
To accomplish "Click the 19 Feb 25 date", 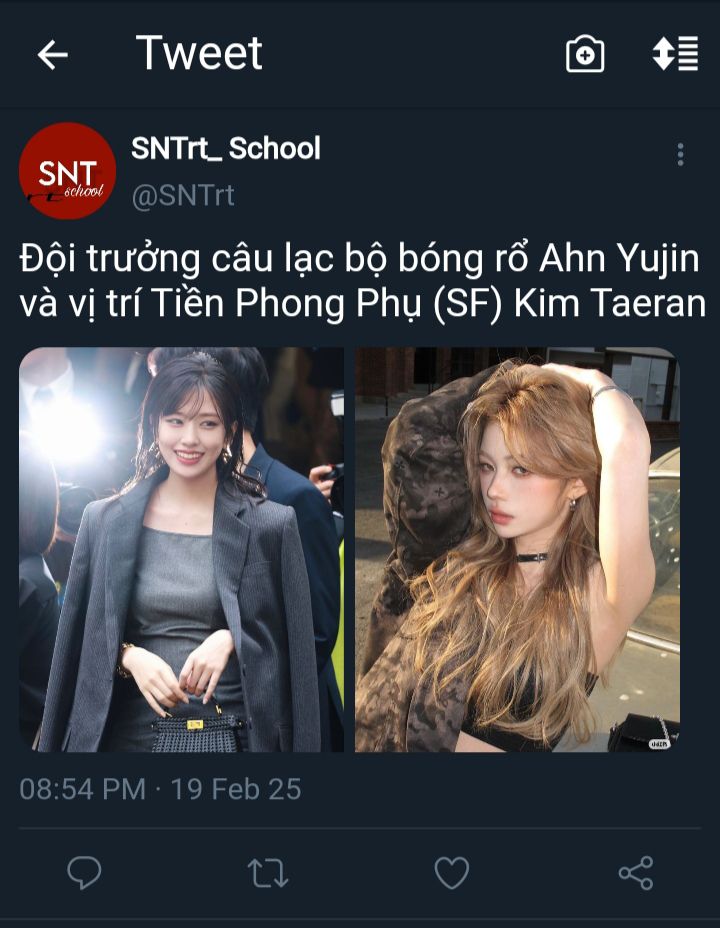I will coord(236,789).
